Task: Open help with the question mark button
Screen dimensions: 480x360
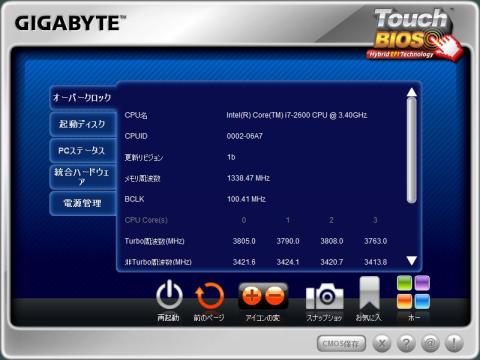Action: point(406,343)
